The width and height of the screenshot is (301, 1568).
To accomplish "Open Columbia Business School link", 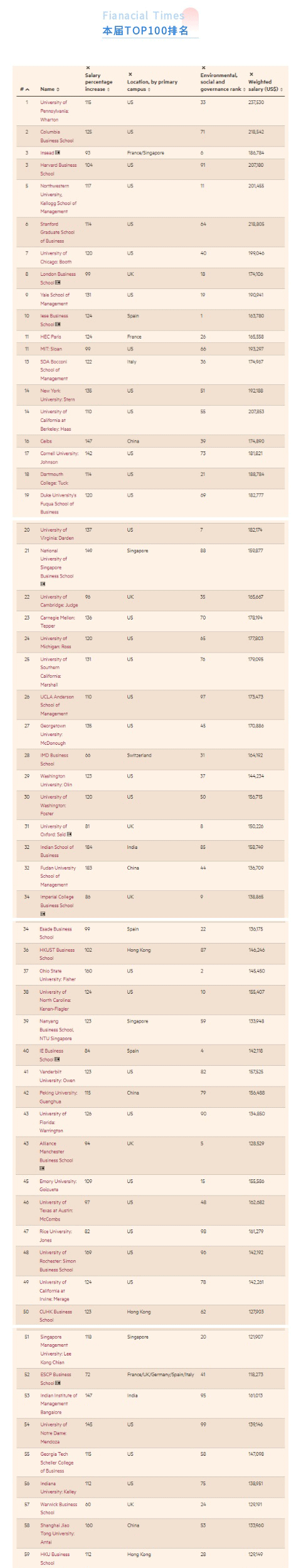I will [57, 137].
